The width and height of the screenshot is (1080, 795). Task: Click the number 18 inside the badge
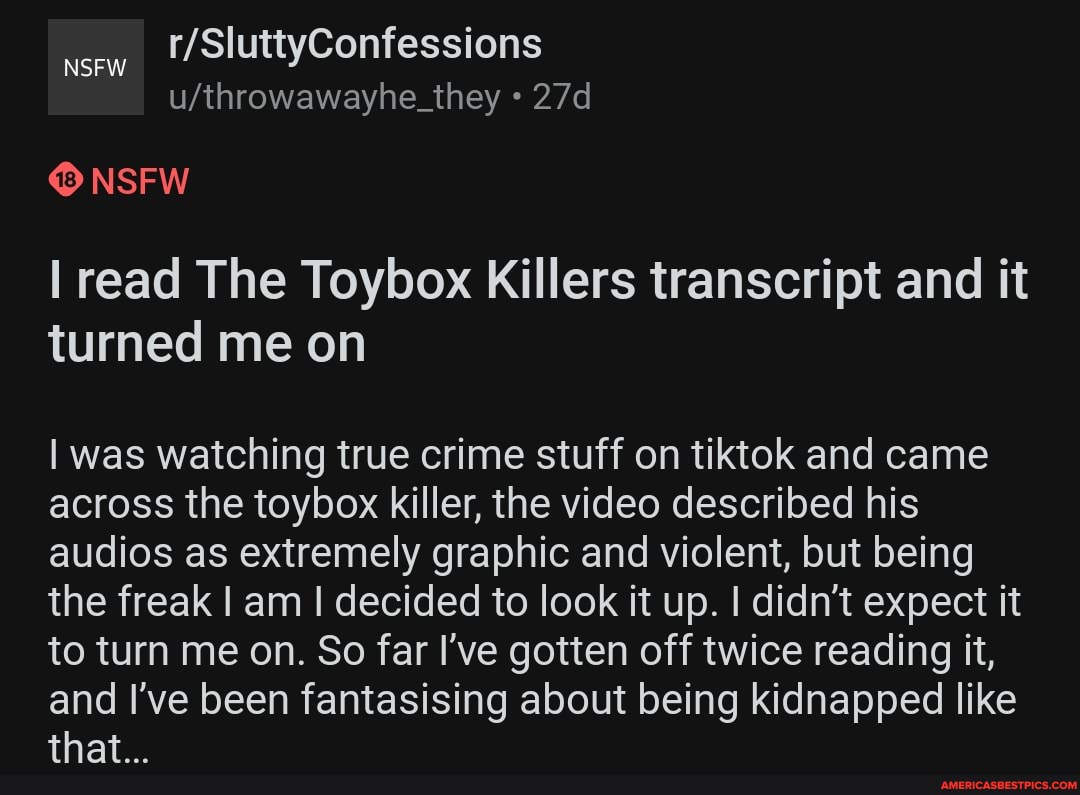(x=66, y=178)
